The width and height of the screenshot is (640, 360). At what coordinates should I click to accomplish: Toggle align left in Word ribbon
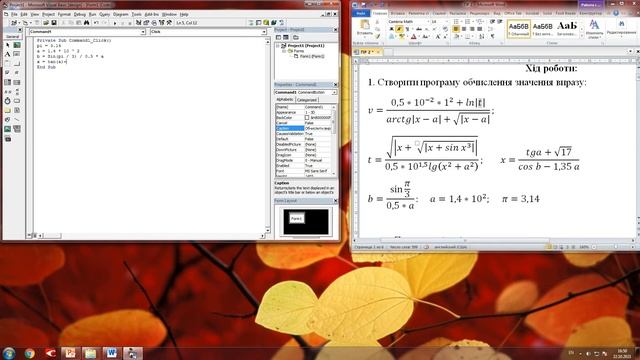(456, 29)
